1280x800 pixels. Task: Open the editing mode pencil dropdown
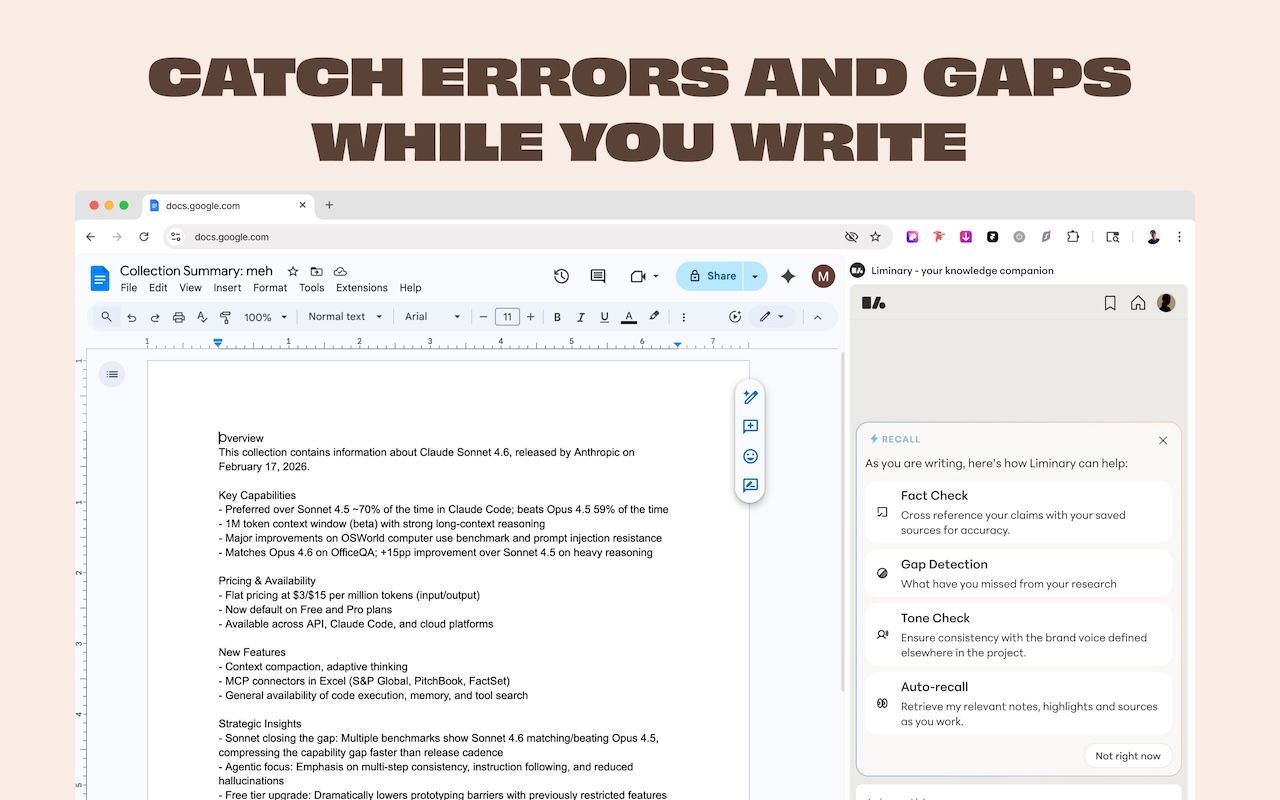(x=771, y=317)
